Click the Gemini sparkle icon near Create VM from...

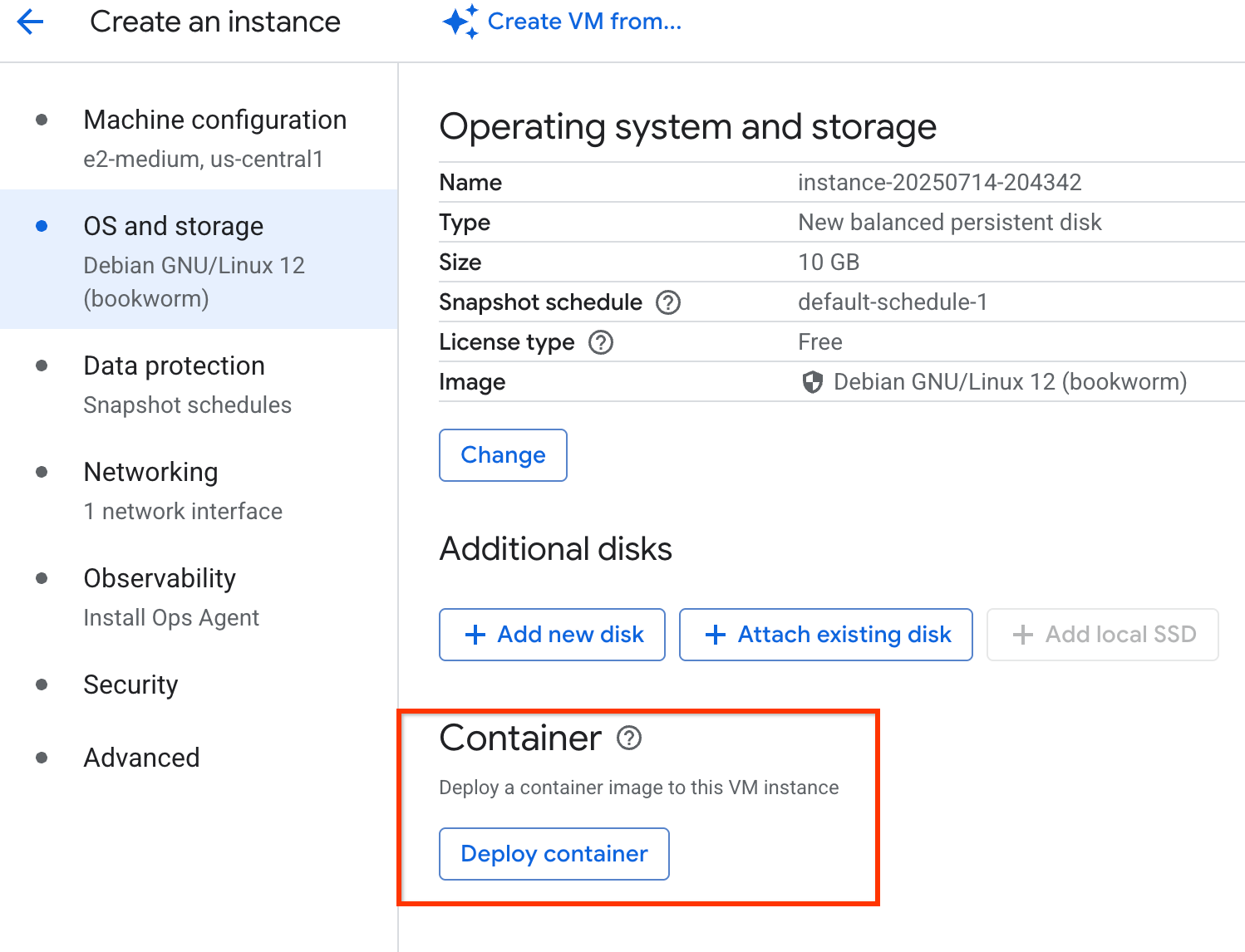click(462, 21)
